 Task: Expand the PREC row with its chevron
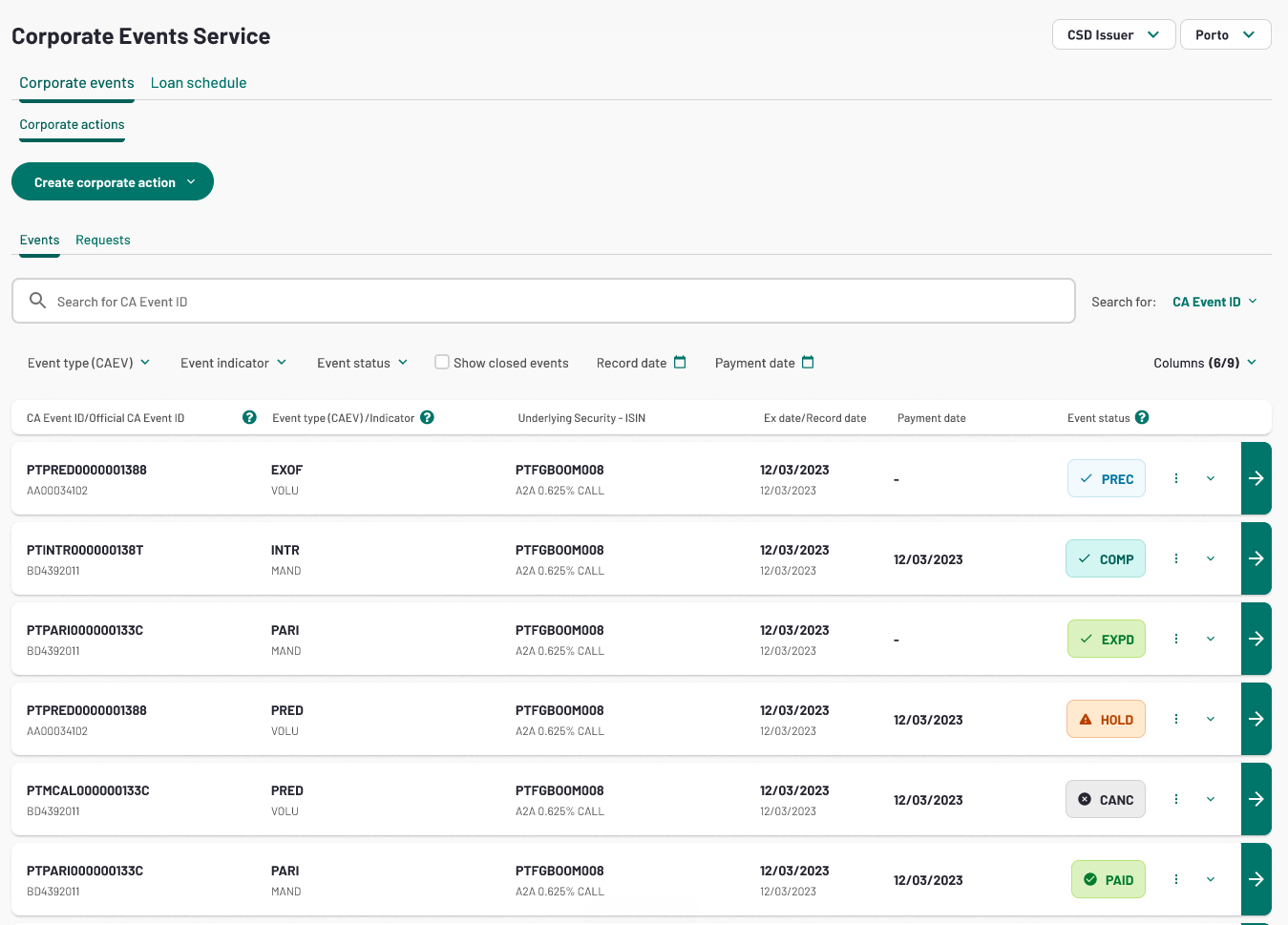(x=1211, y=478)
